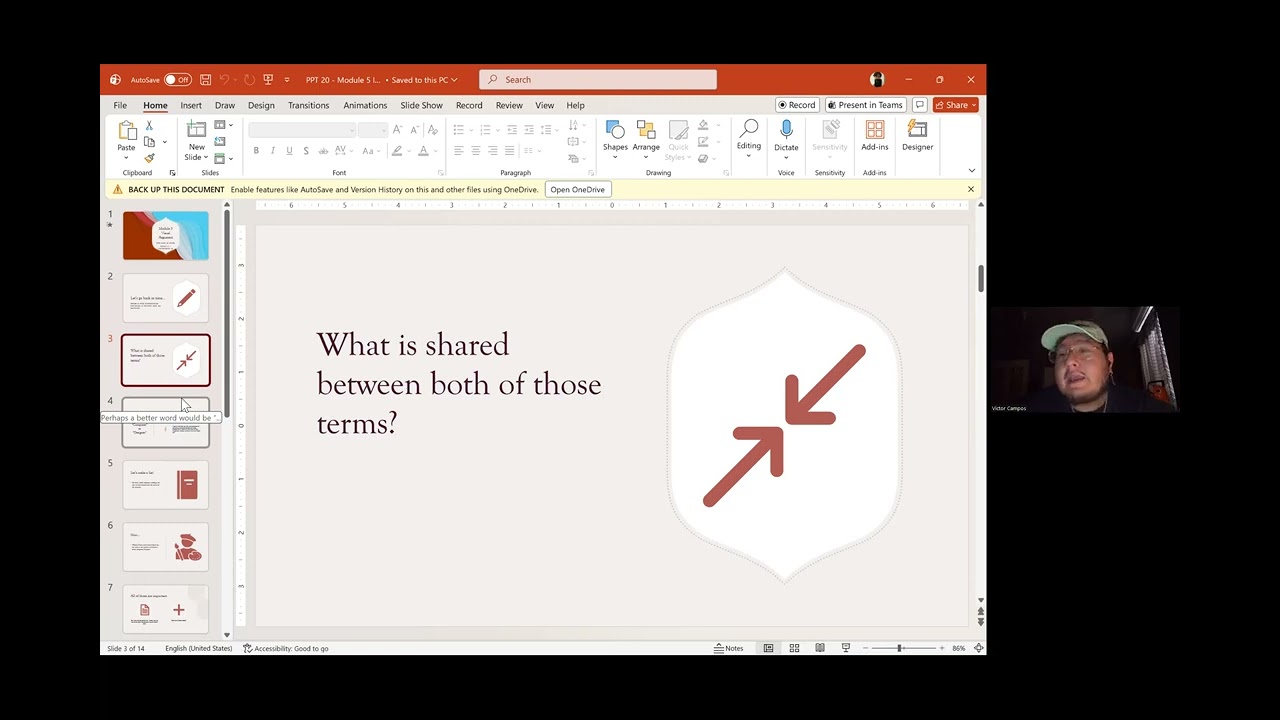Screen dimensions: 1280x720
Task: Toggle Numbering list button
Action: [485, 130]
